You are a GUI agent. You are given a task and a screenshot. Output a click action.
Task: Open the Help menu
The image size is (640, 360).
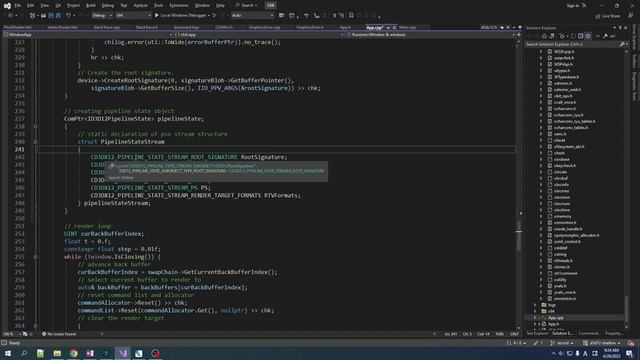click(220, 6)
